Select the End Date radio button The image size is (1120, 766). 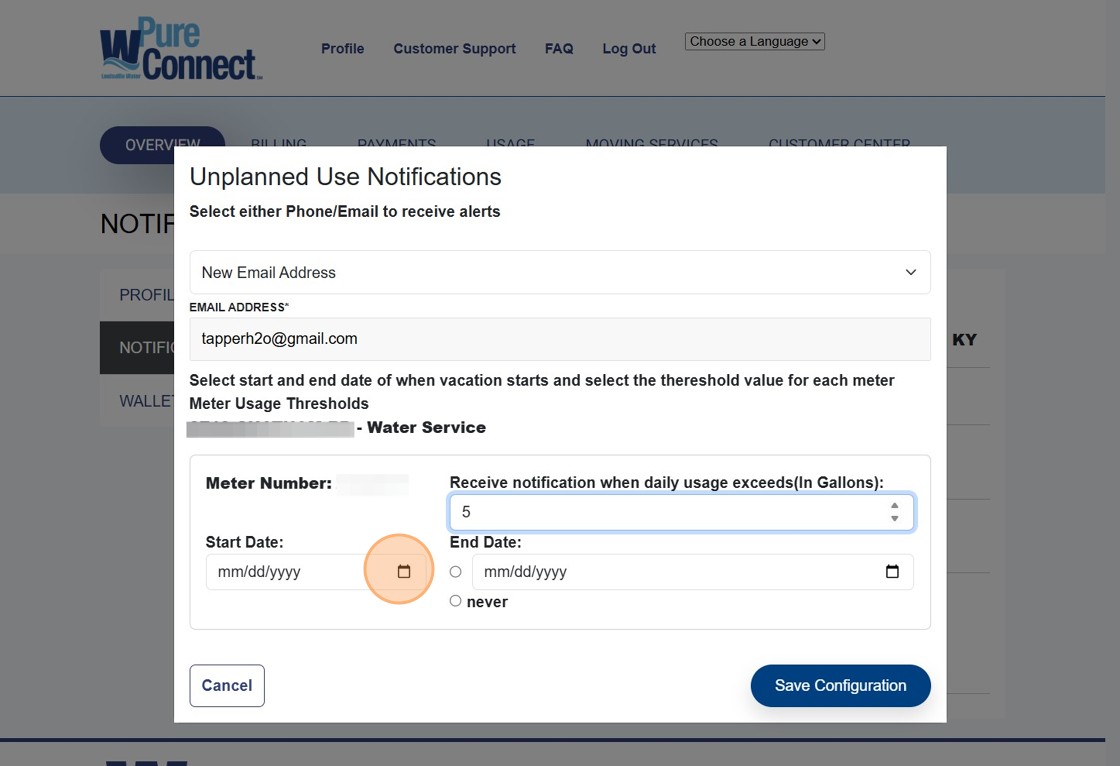coord(456,572)
